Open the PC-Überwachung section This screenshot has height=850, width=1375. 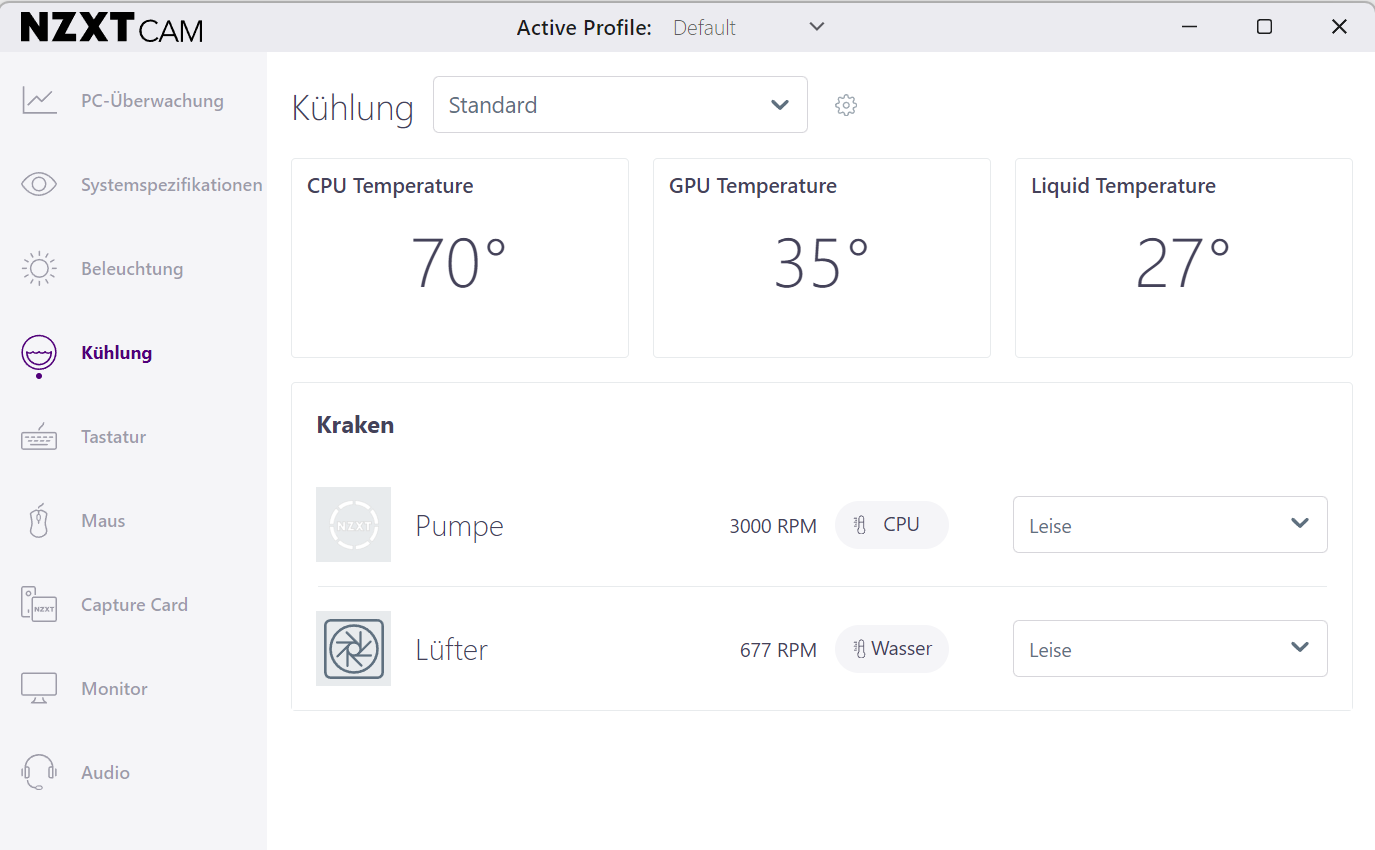tap(133, 100)
